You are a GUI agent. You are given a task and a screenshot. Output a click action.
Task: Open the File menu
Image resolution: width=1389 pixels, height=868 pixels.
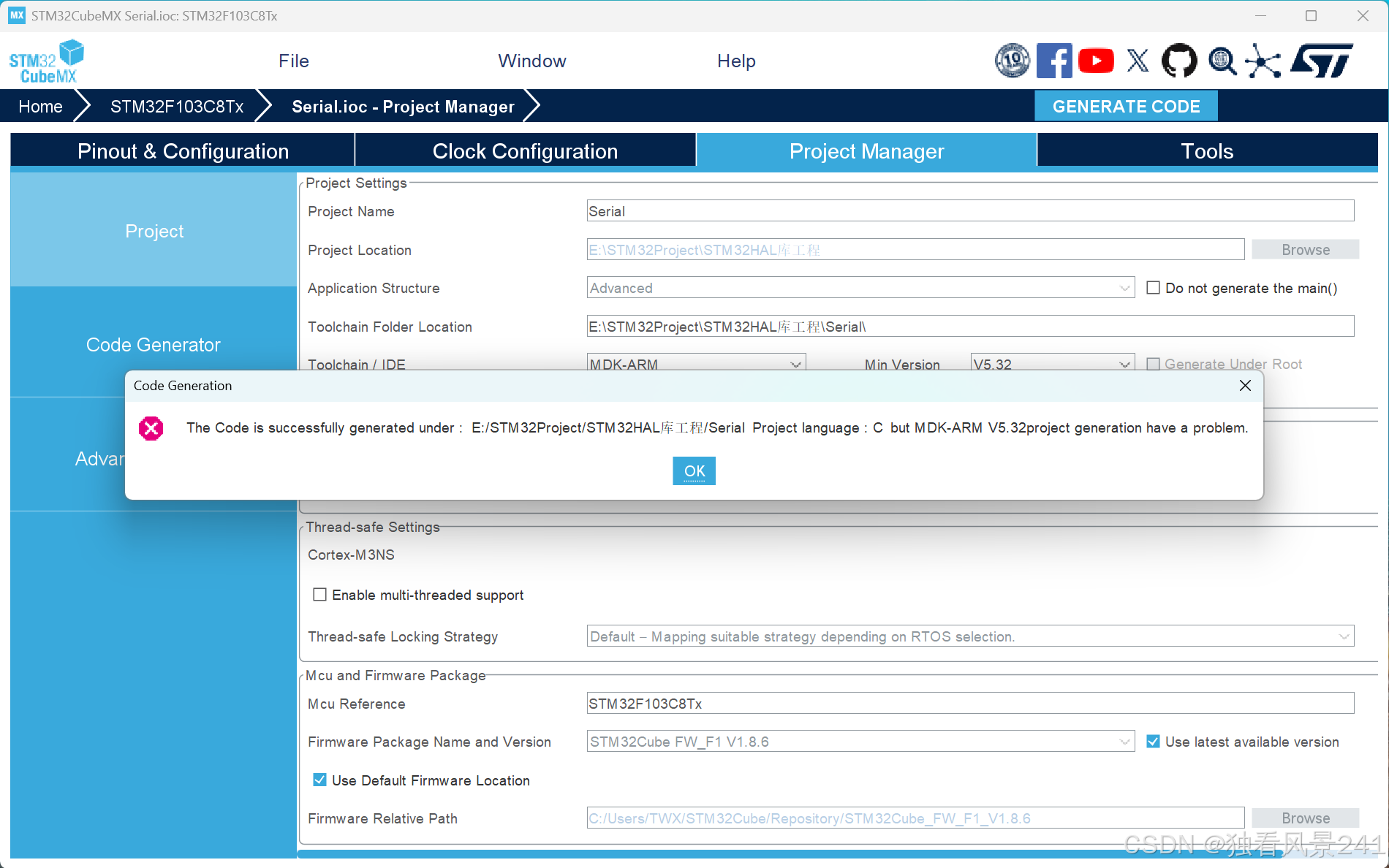(294, 61)
